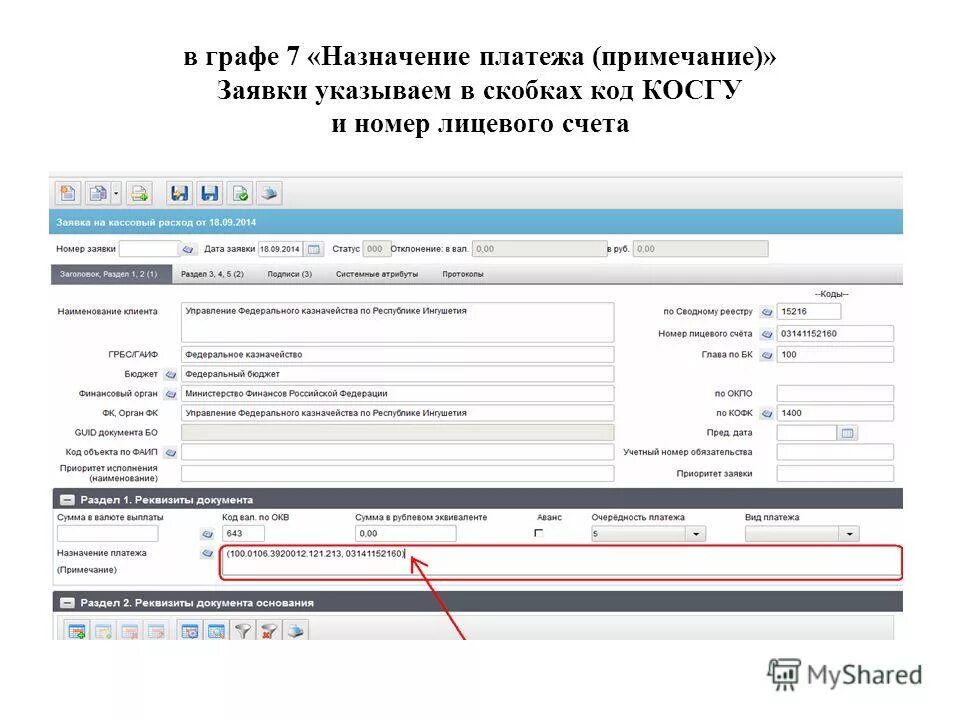Collapse Раздел 2. Реквизиты документа основания
This screenshot has width=960, height=720.
(68, 602)
